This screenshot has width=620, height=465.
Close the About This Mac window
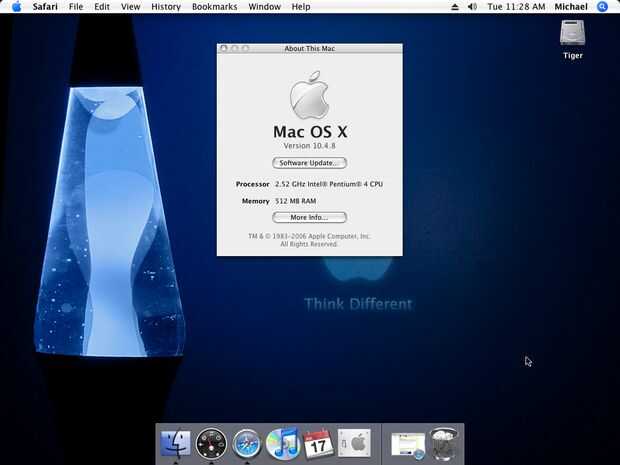(224, 48)
